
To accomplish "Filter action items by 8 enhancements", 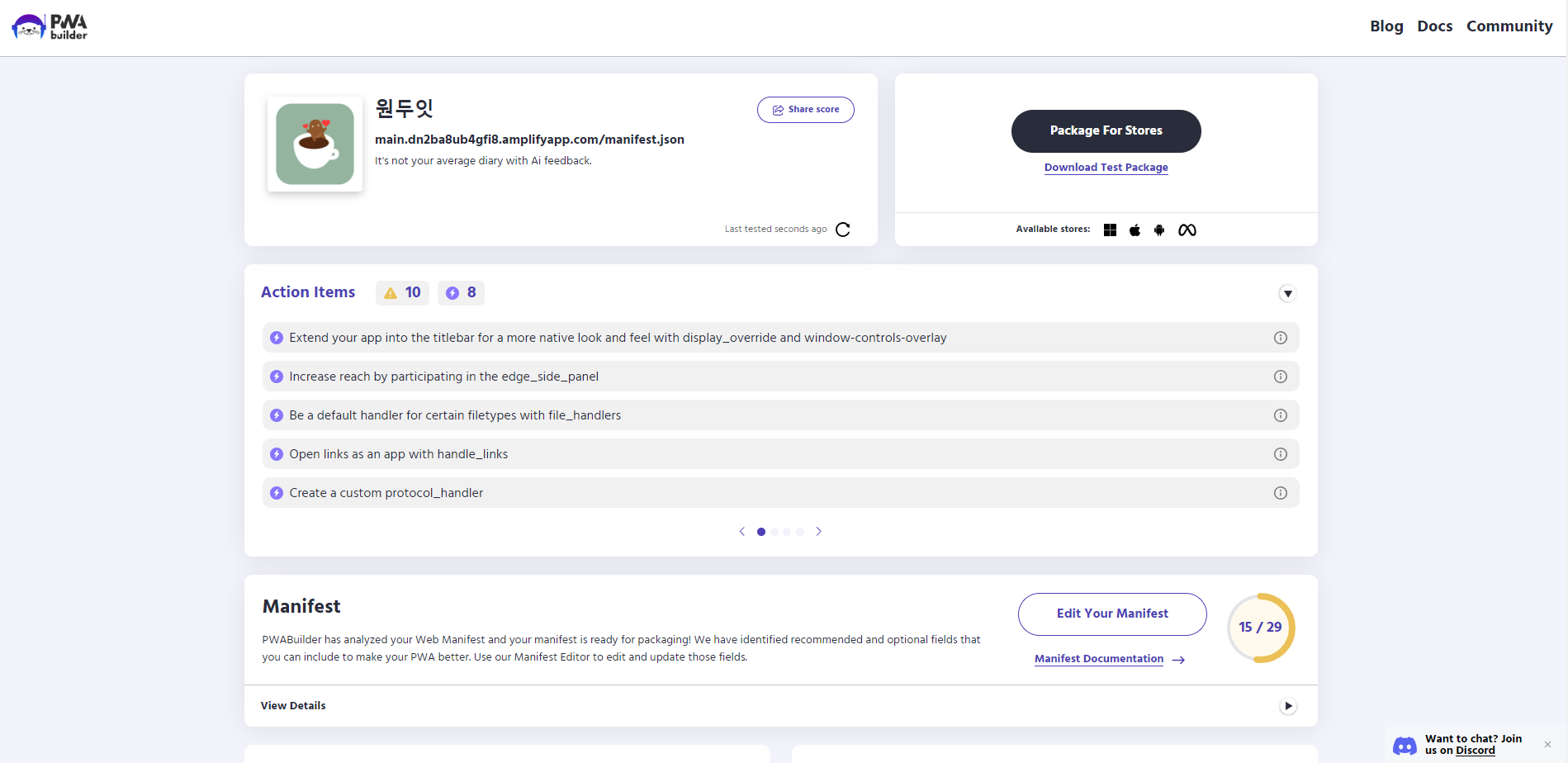I will click(461, 293).
